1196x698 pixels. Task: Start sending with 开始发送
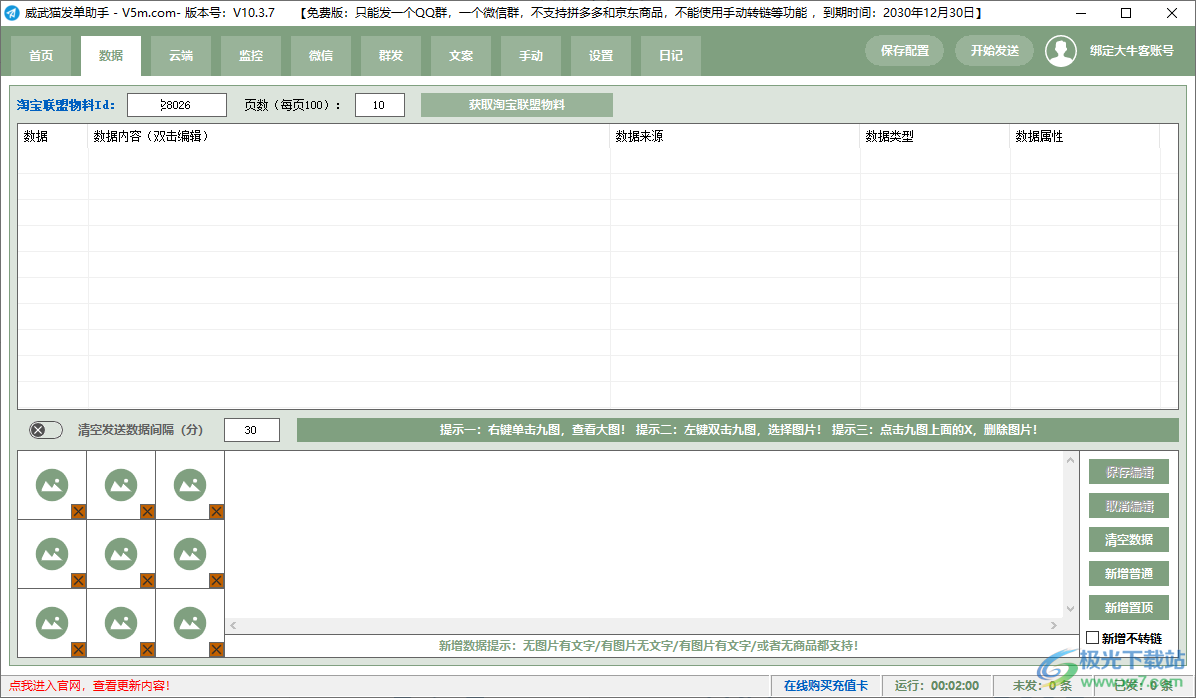995,51
